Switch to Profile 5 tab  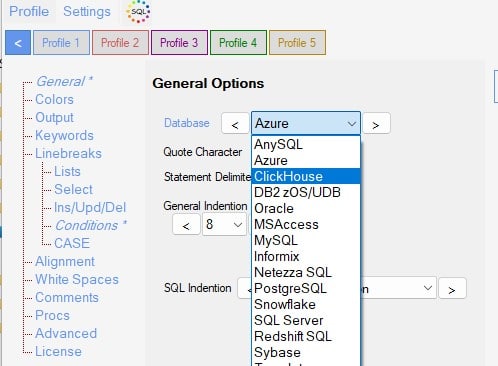click(x=297, y=43)
